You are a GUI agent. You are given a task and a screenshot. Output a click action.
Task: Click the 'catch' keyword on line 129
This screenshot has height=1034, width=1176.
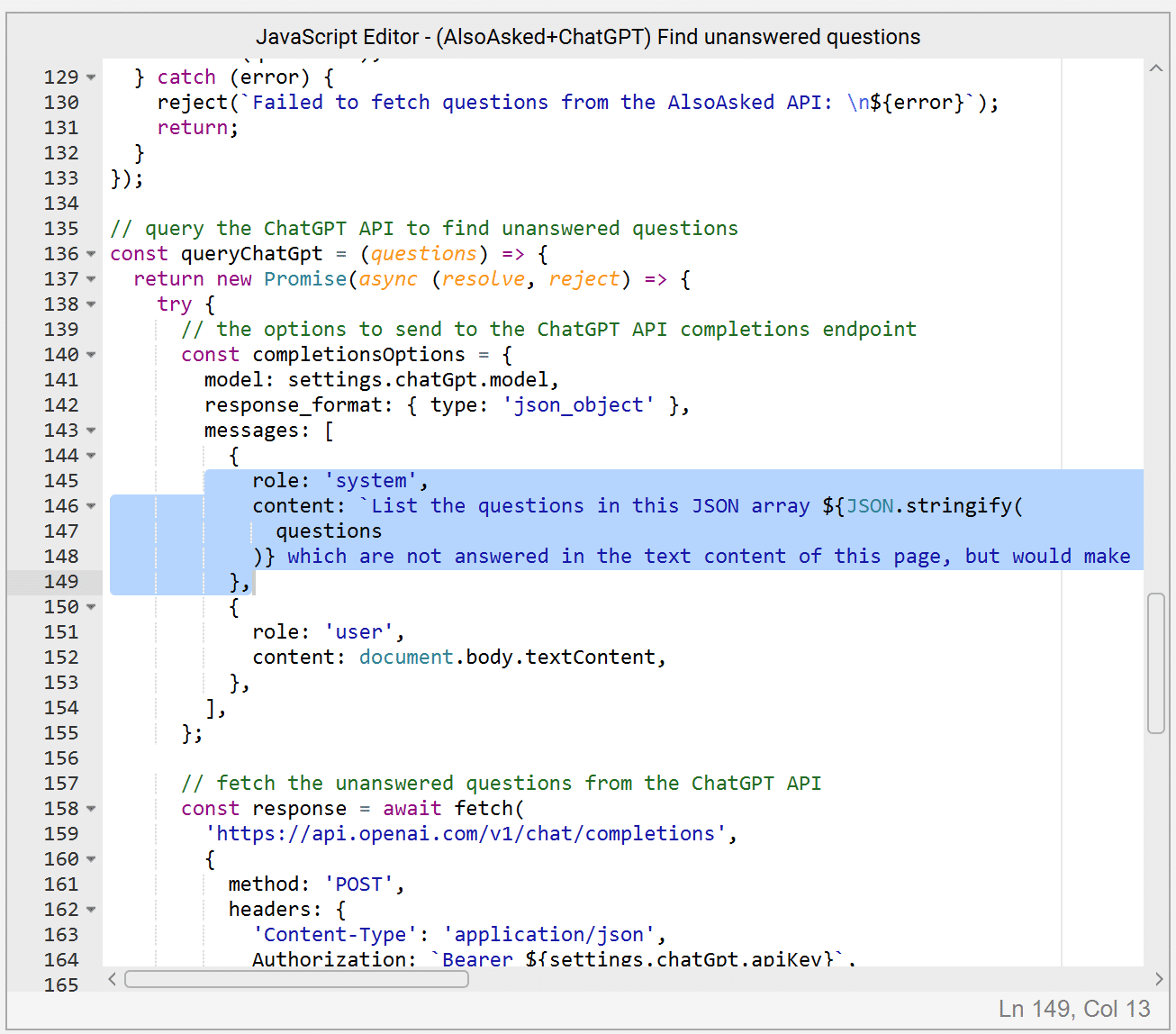pyautogui.click(x=186, y=77)
